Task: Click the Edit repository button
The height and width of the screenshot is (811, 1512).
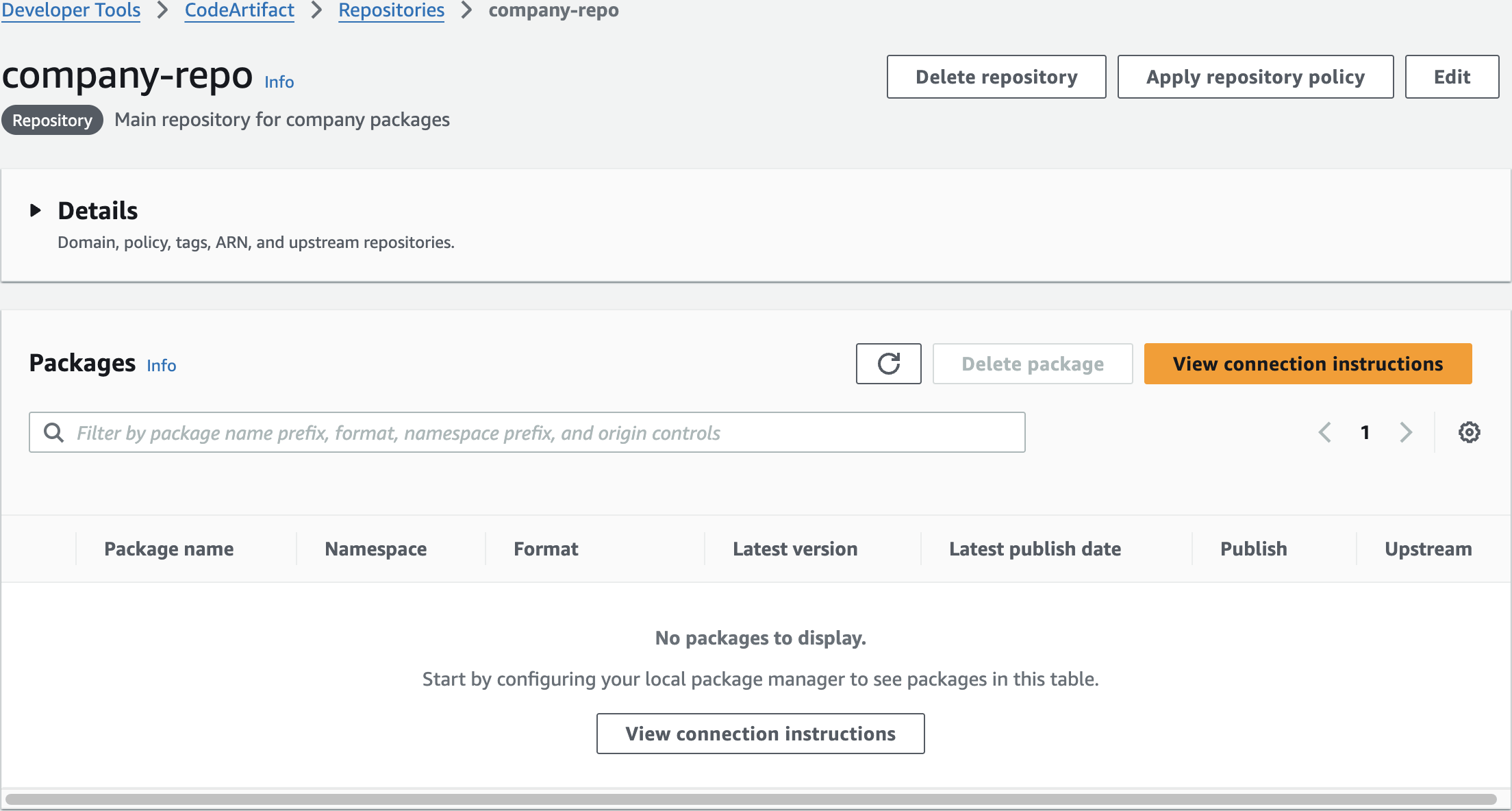Action: (x=1452, y=77)
